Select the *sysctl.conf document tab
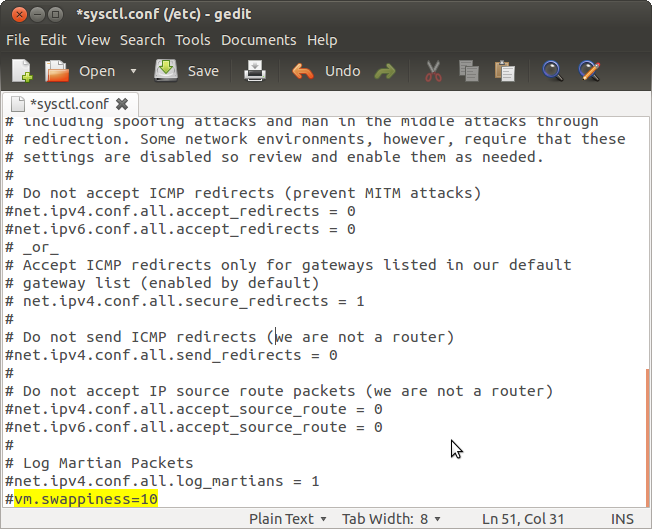 (68, 103)
